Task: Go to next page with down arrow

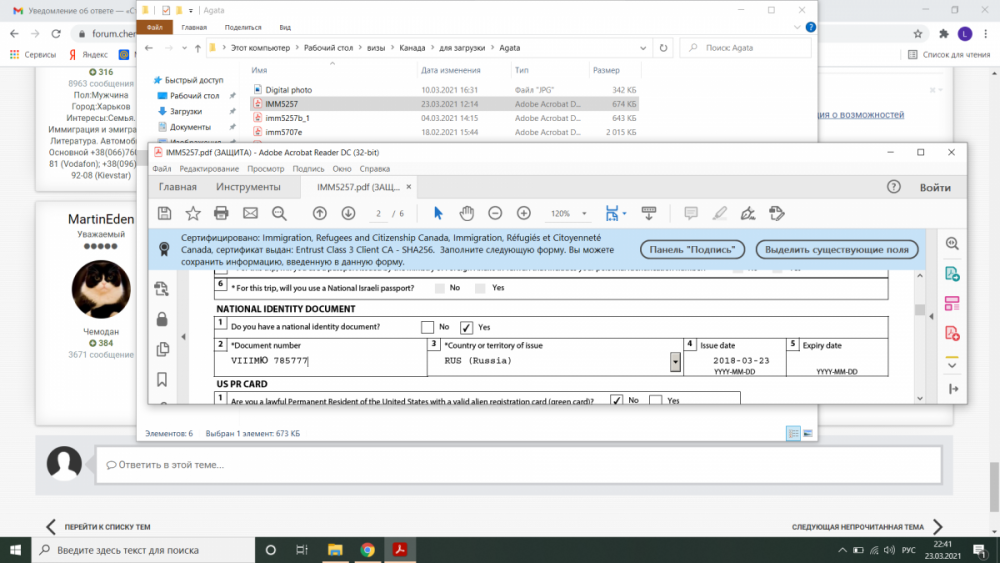Action: 348,213
